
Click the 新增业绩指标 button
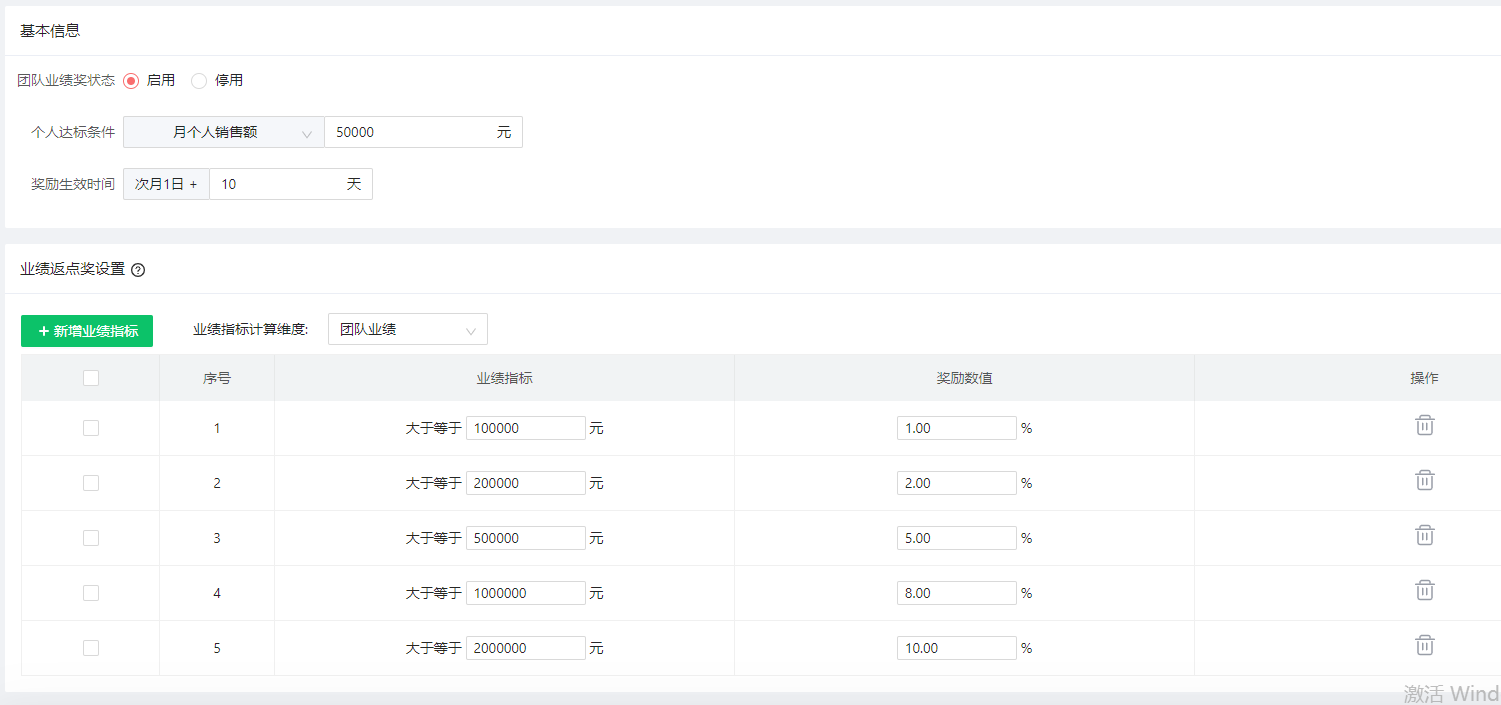(x=87, y=331)
